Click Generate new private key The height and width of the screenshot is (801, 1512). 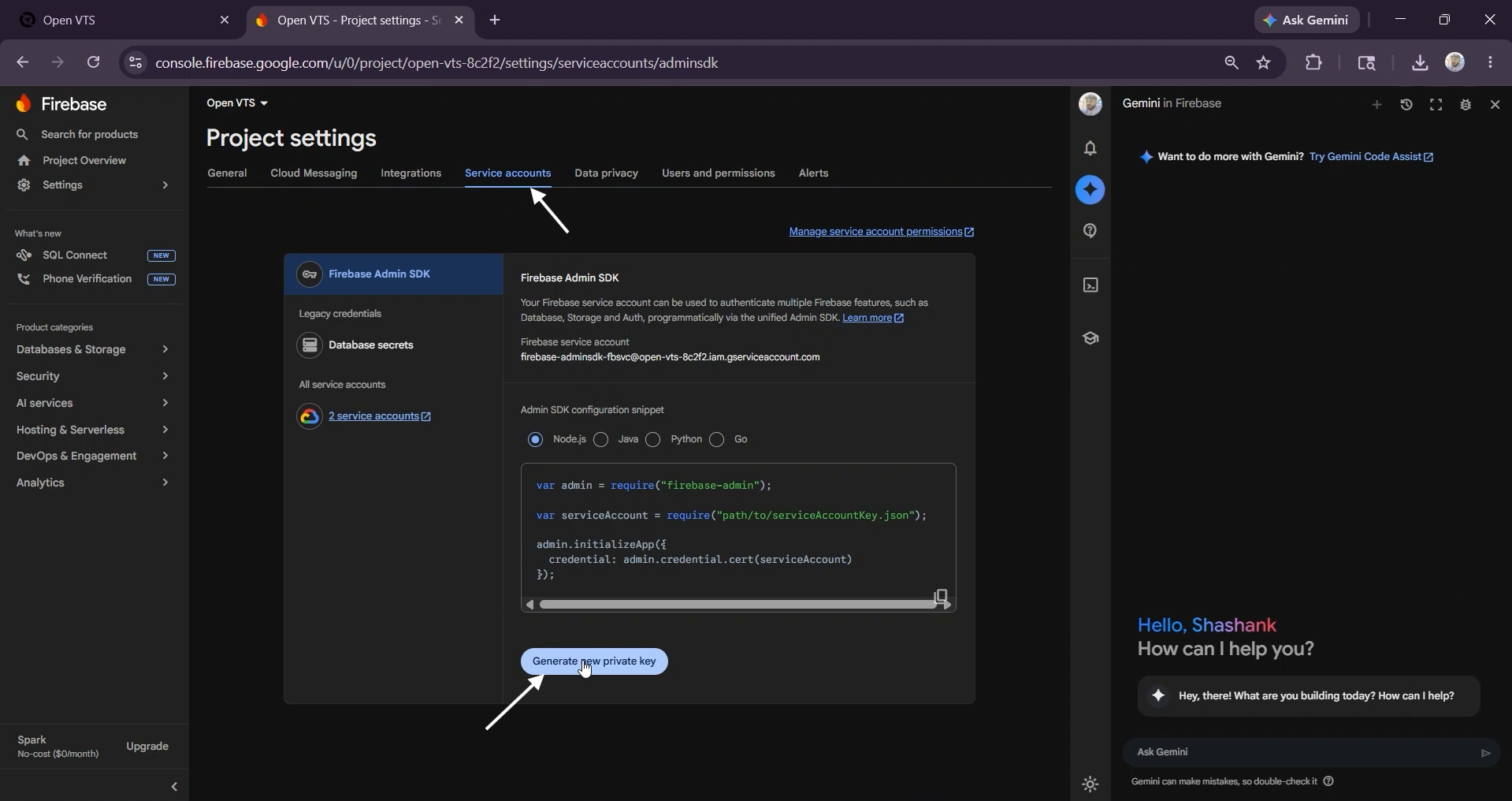point(594,661)
